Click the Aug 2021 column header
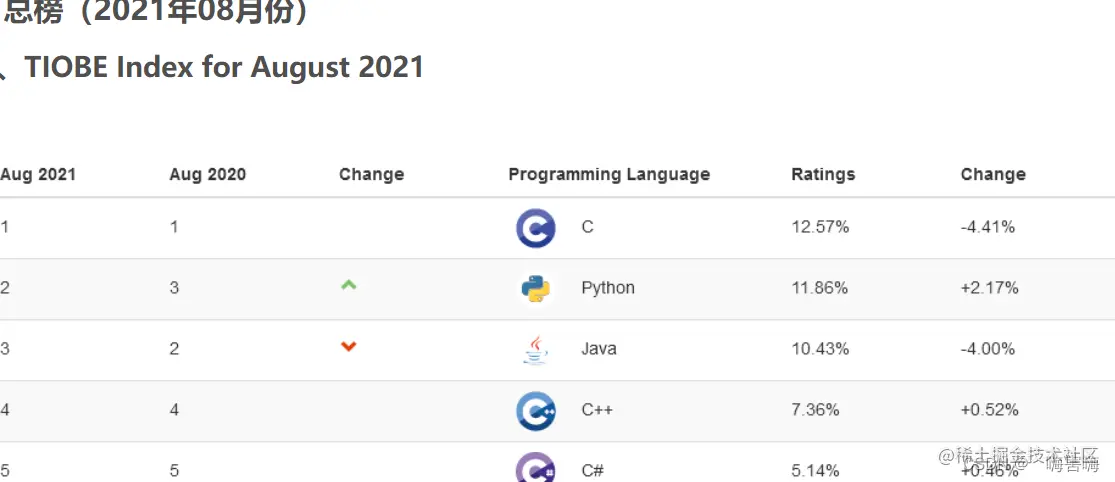The image size is (1115, 482). coord(38,174)
